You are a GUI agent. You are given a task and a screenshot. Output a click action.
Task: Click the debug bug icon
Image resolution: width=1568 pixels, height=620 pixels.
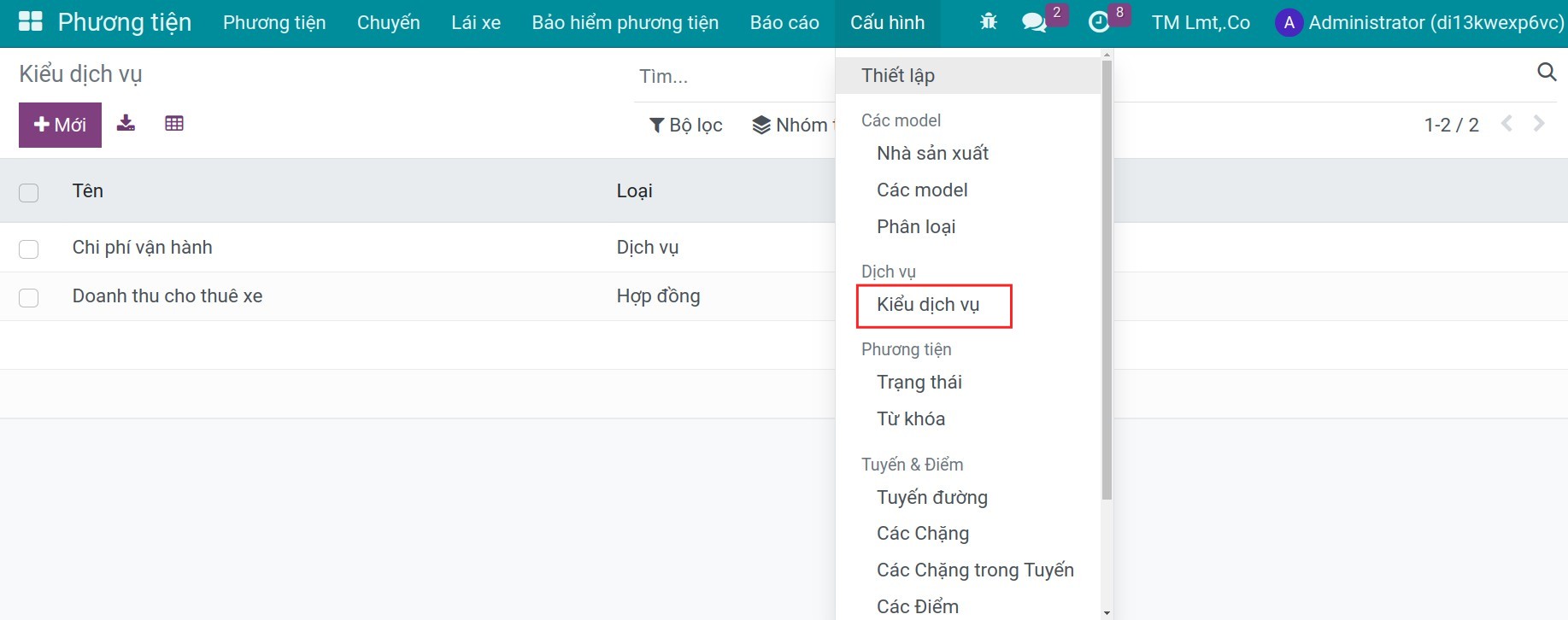(x=989, y=21)
